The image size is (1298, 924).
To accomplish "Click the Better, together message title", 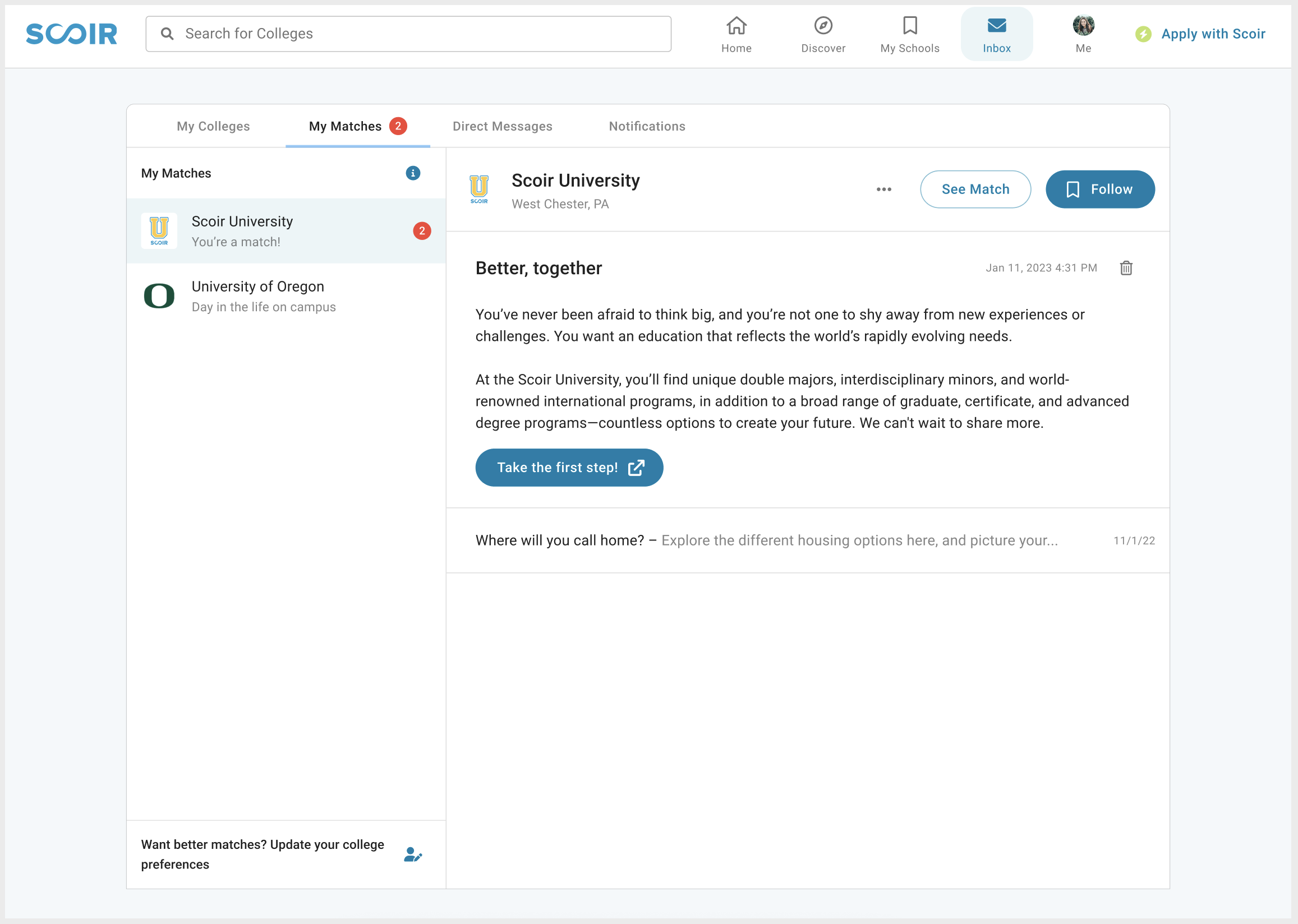I will coord(538,268).
